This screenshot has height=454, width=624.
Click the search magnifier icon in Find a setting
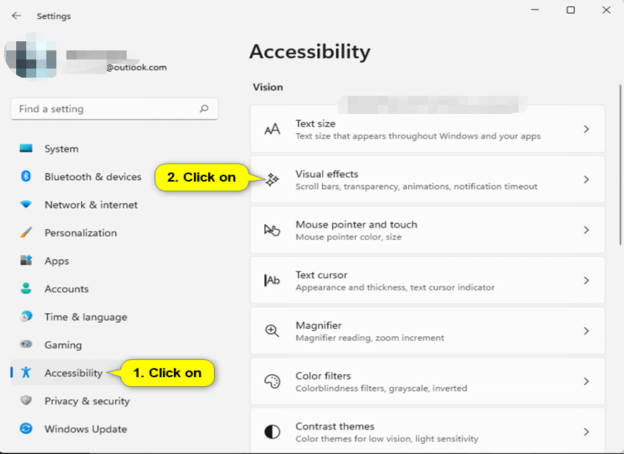[204, 109]
